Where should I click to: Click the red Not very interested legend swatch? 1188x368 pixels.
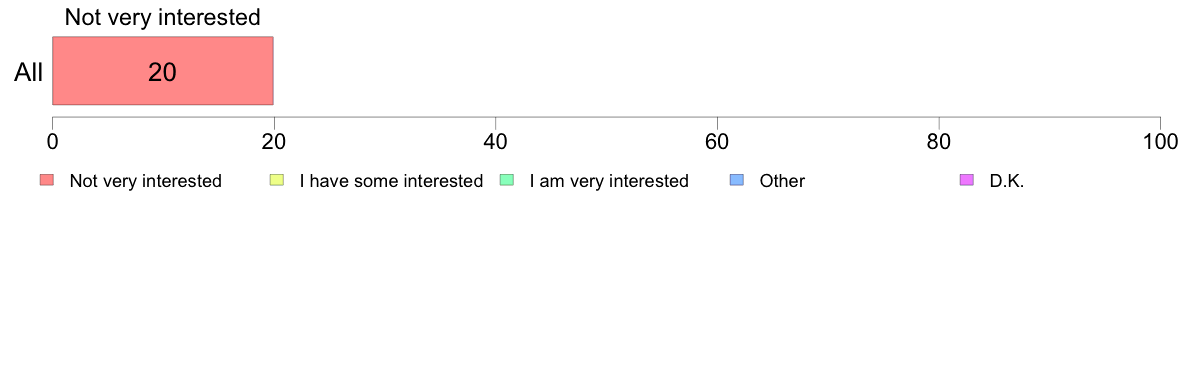[47, 180]
